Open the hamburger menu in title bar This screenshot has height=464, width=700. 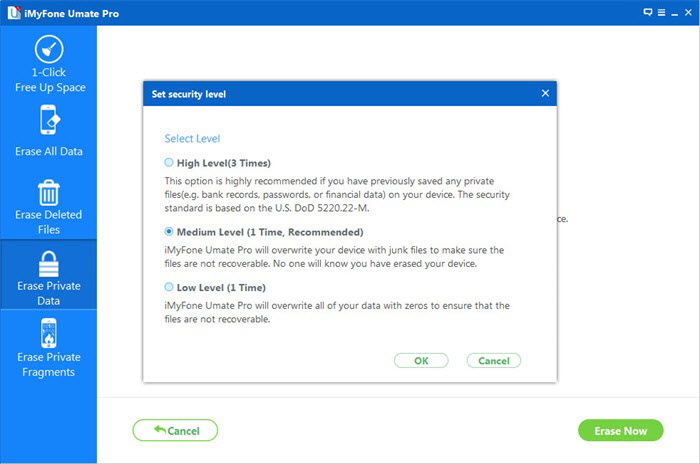662,13
